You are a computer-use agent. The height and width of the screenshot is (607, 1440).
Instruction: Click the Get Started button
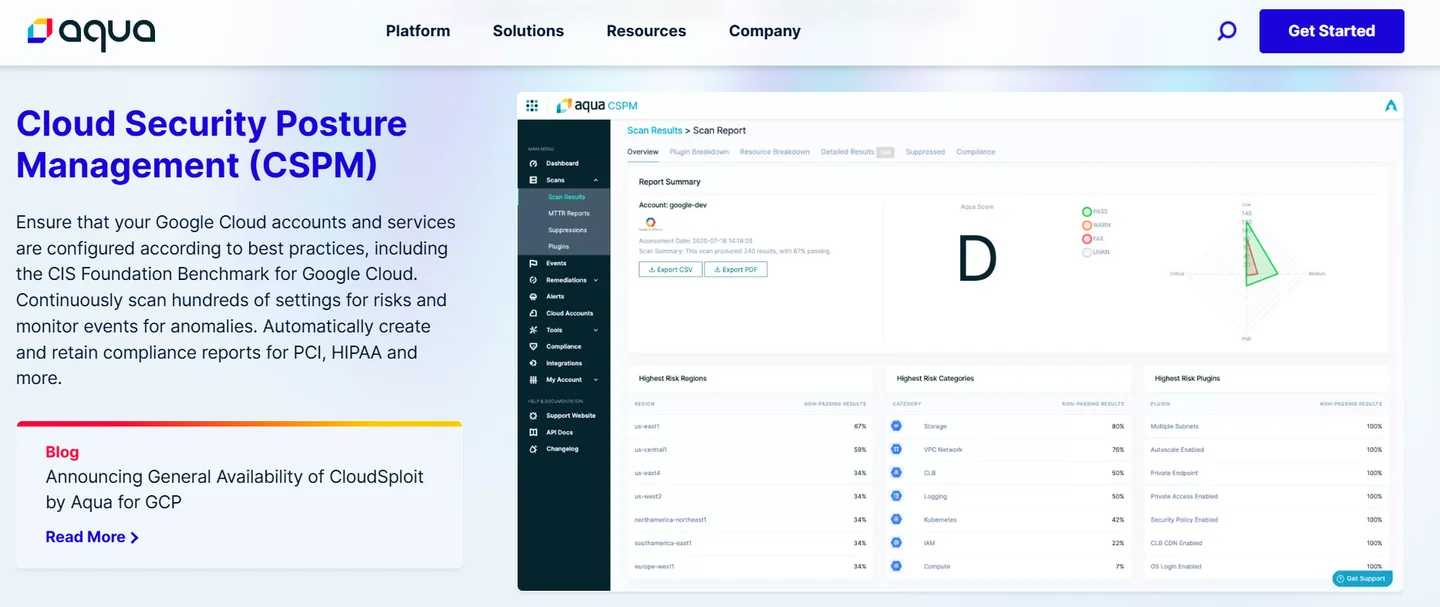point(1331,31)
